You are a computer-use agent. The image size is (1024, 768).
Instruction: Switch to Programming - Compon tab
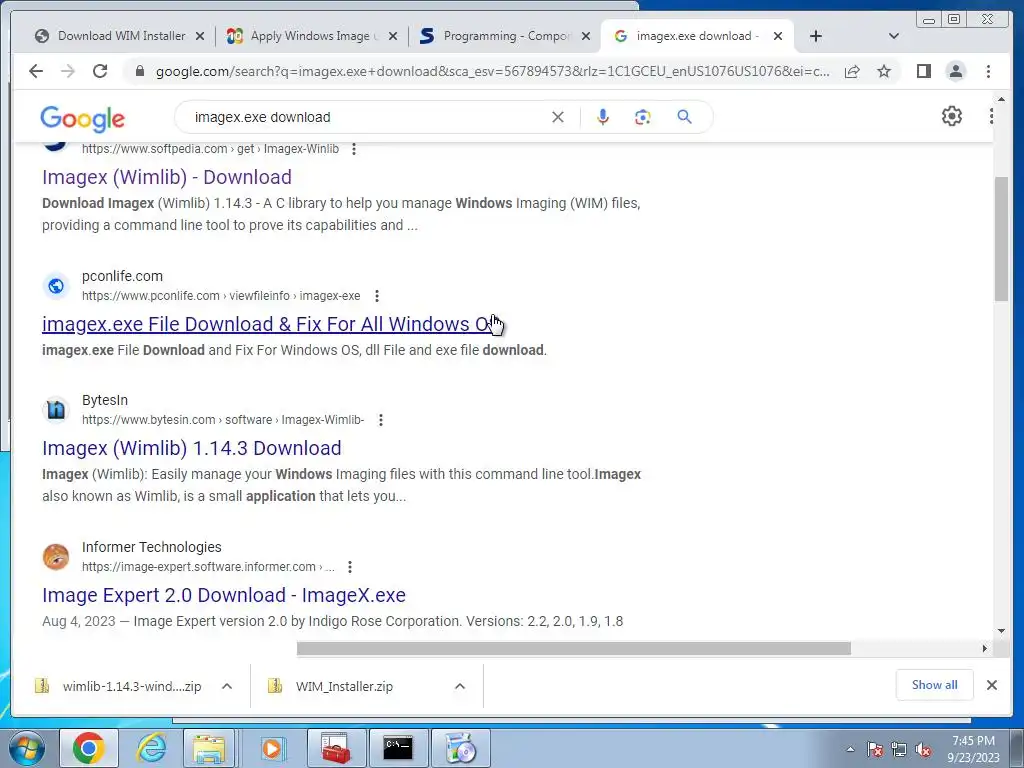[507, 36]
